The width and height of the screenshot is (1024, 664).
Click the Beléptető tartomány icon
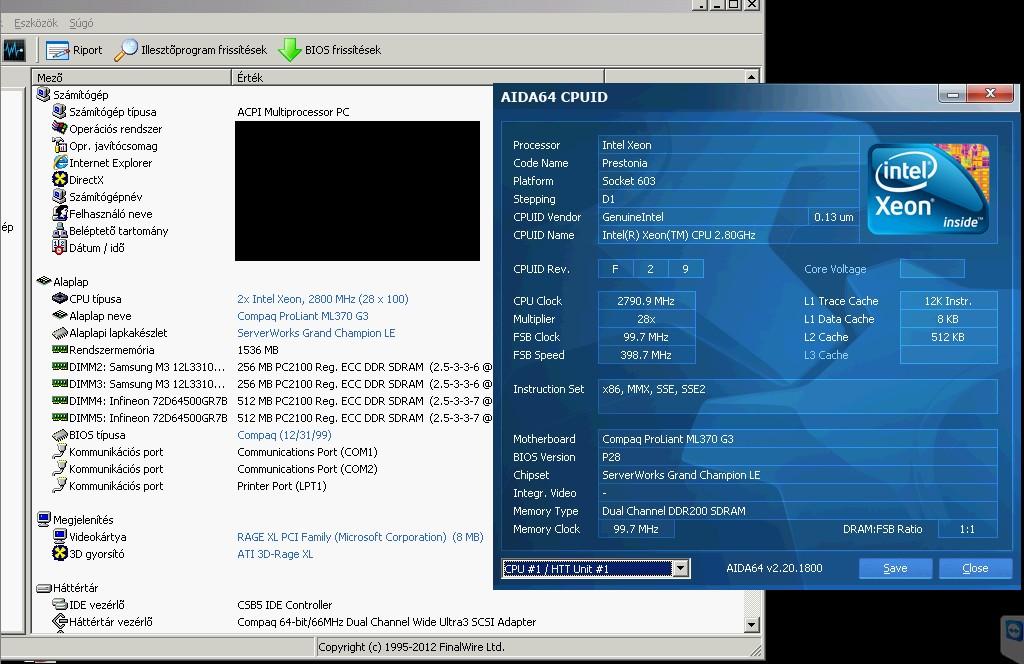pyautogui.click(x=60, y=230)
